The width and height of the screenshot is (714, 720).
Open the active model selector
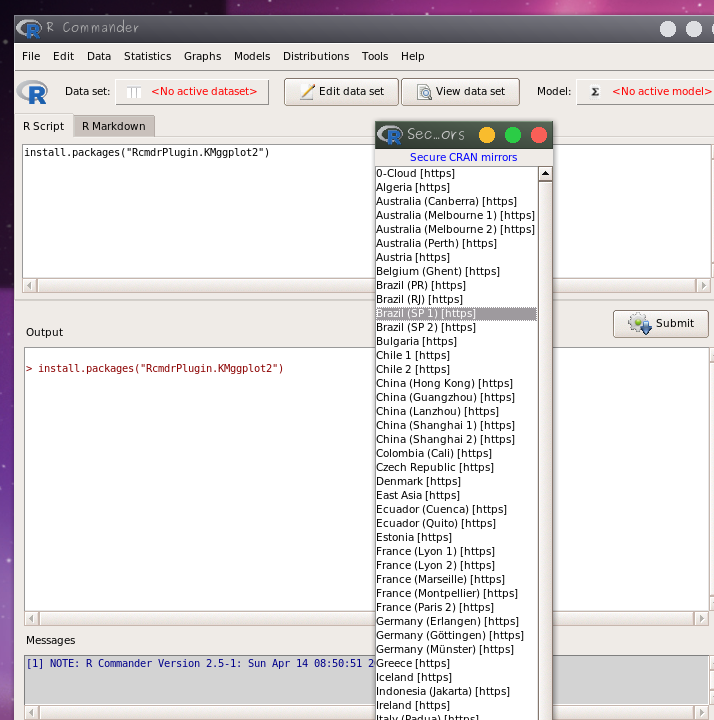(x=644, y=92)
